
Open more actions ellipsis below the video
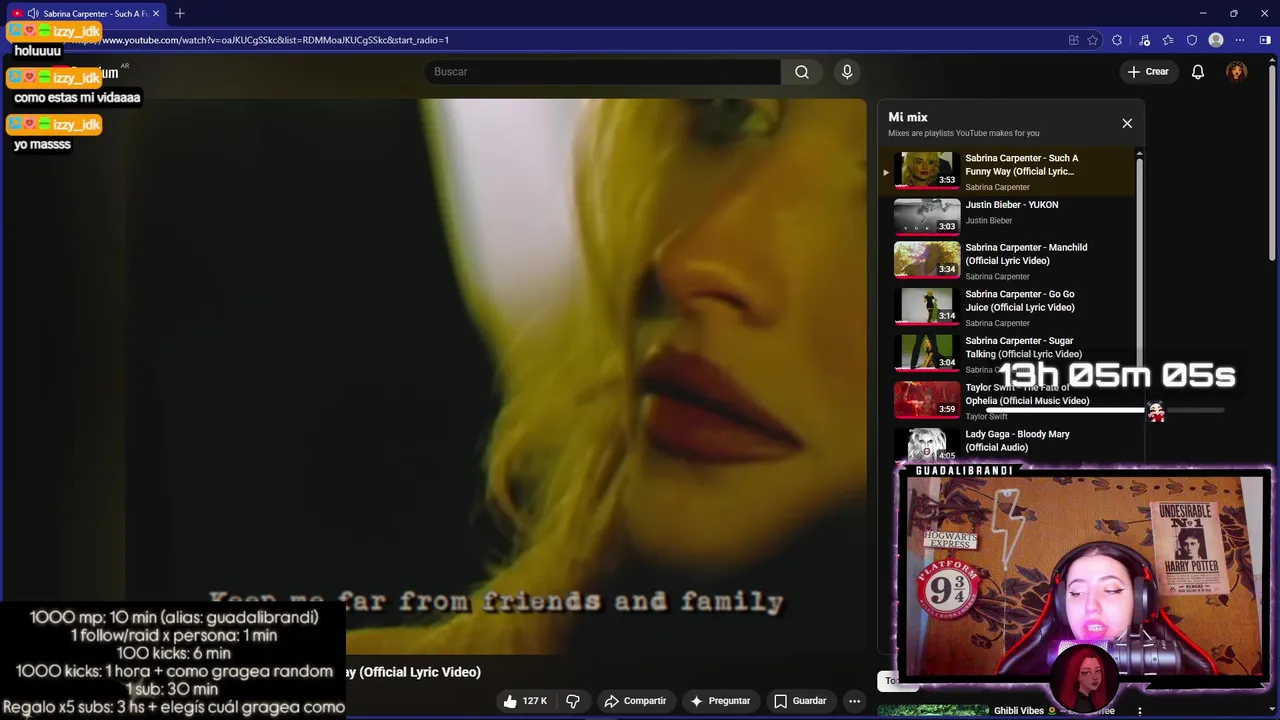[854, 701]
